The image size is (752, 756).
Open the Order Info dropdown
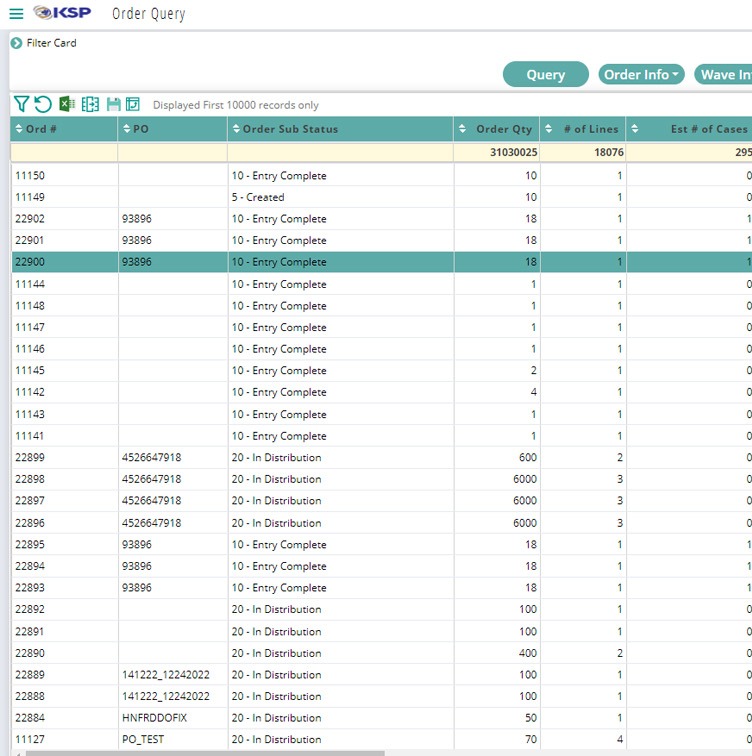(x=641, y=75)
